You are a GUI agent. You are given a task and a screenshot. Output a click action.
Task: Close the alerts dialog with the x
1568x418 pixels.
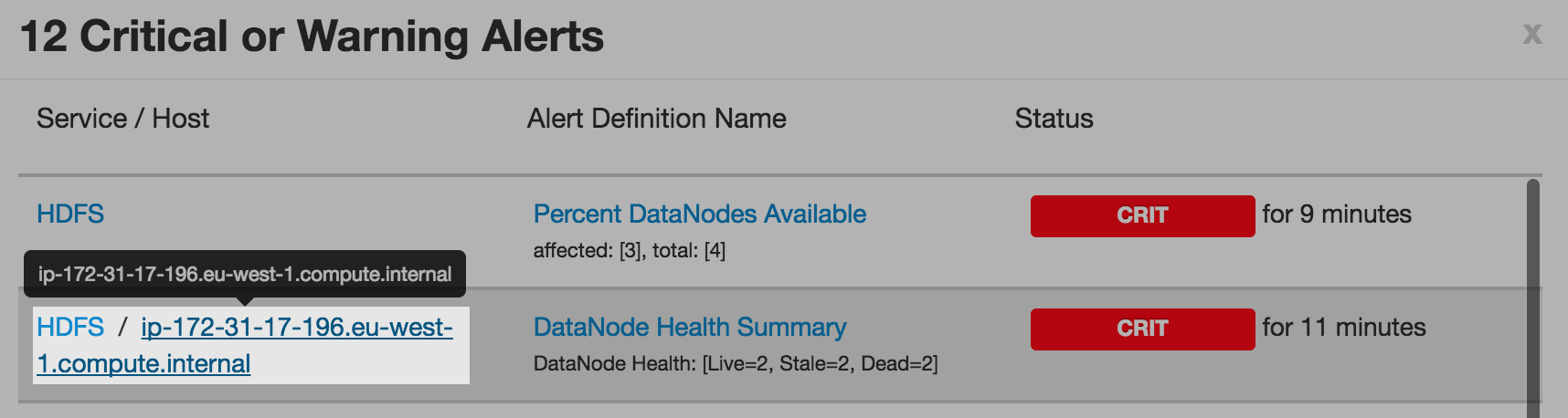pos(1532,35)
